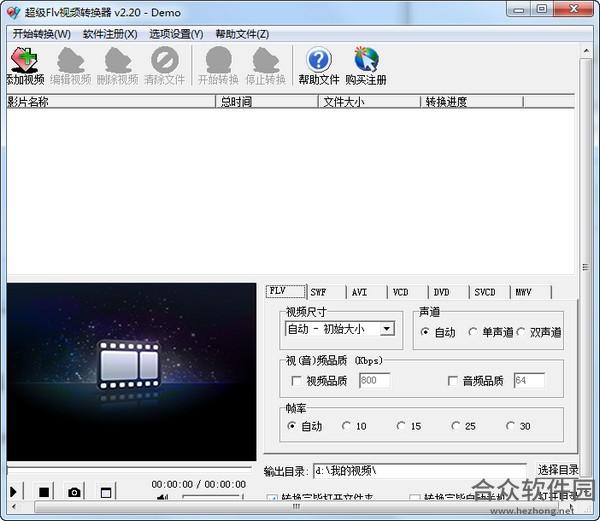Select frame rate 自动 radio button
Image resolution: width=600 pixels, height=521 pixels.
[292, 426]
